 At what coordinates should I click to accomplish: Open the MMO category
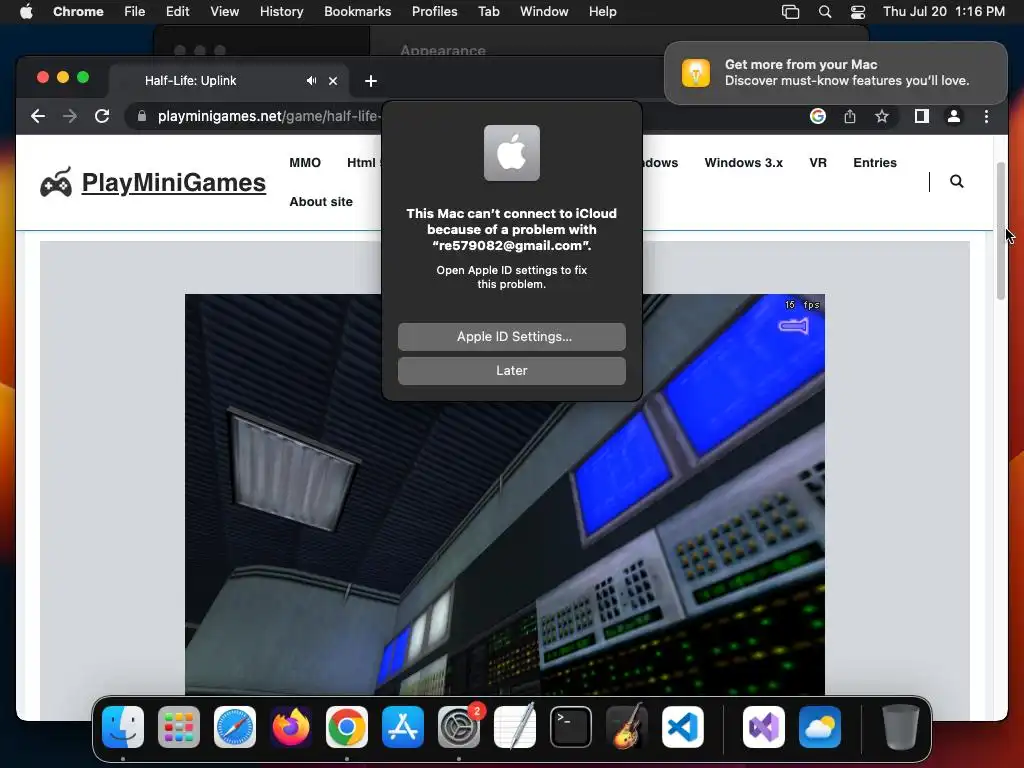click(x=305, y=163)
